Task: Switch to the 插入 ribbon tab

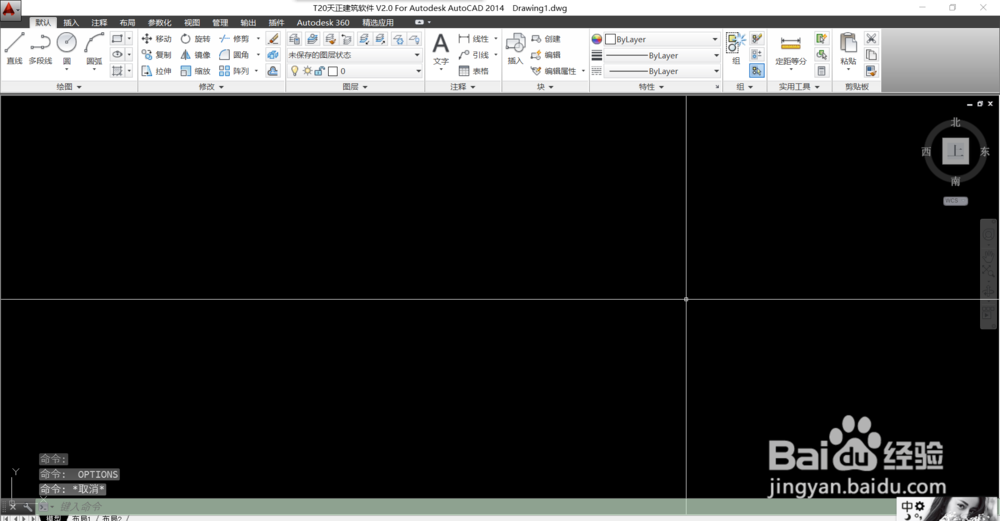Action: tap(71, 22)
